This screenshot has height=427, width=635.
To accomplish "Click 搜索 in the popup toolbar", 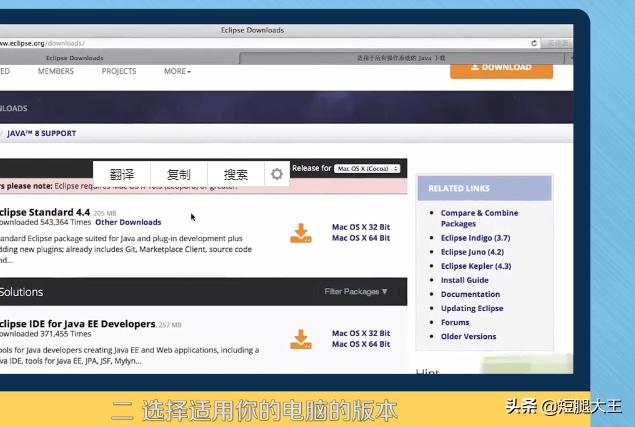I will click(x=236, y=174).
